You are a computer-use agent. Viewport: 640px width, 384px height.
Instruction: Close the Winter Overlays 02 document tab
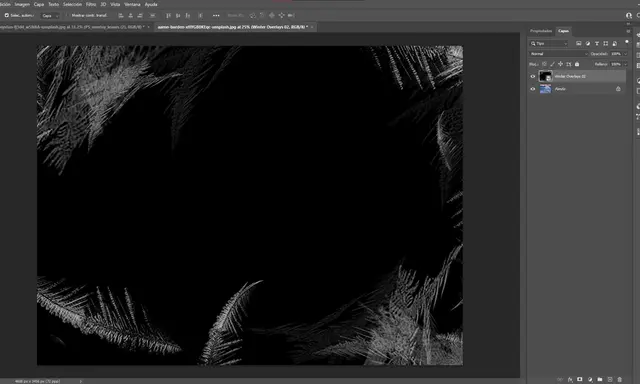point(312,27)
